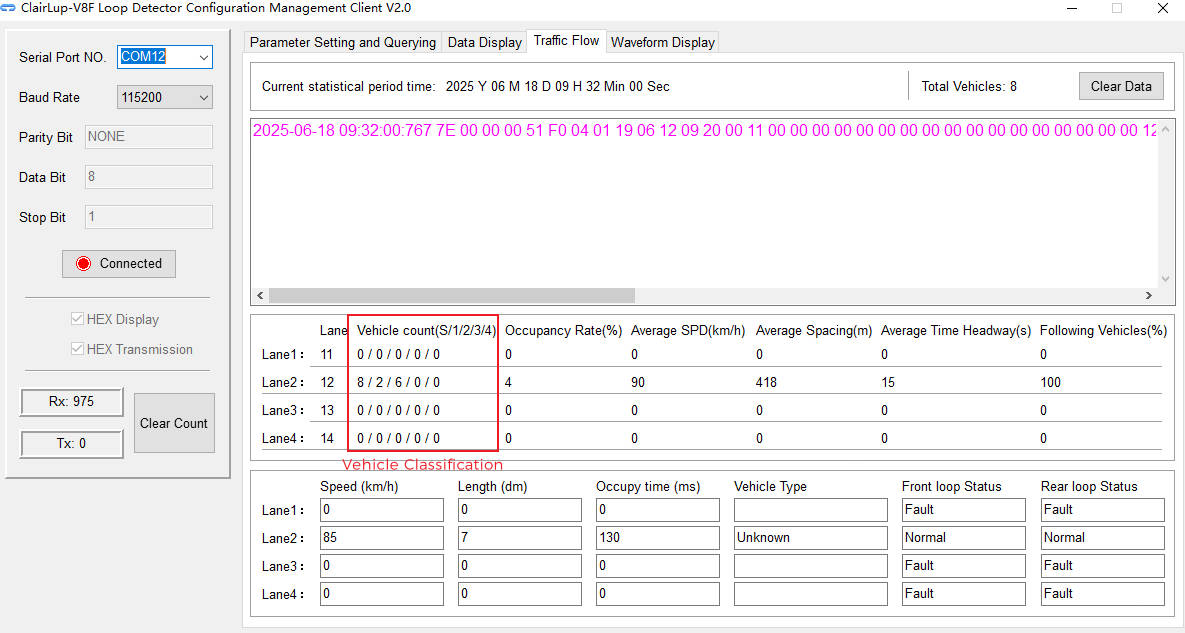Click the 'Vehicle count(S/1/2/3/4)' column header
The height and width of the screenshot is (633, 1185).
click(x=426, y=331)
